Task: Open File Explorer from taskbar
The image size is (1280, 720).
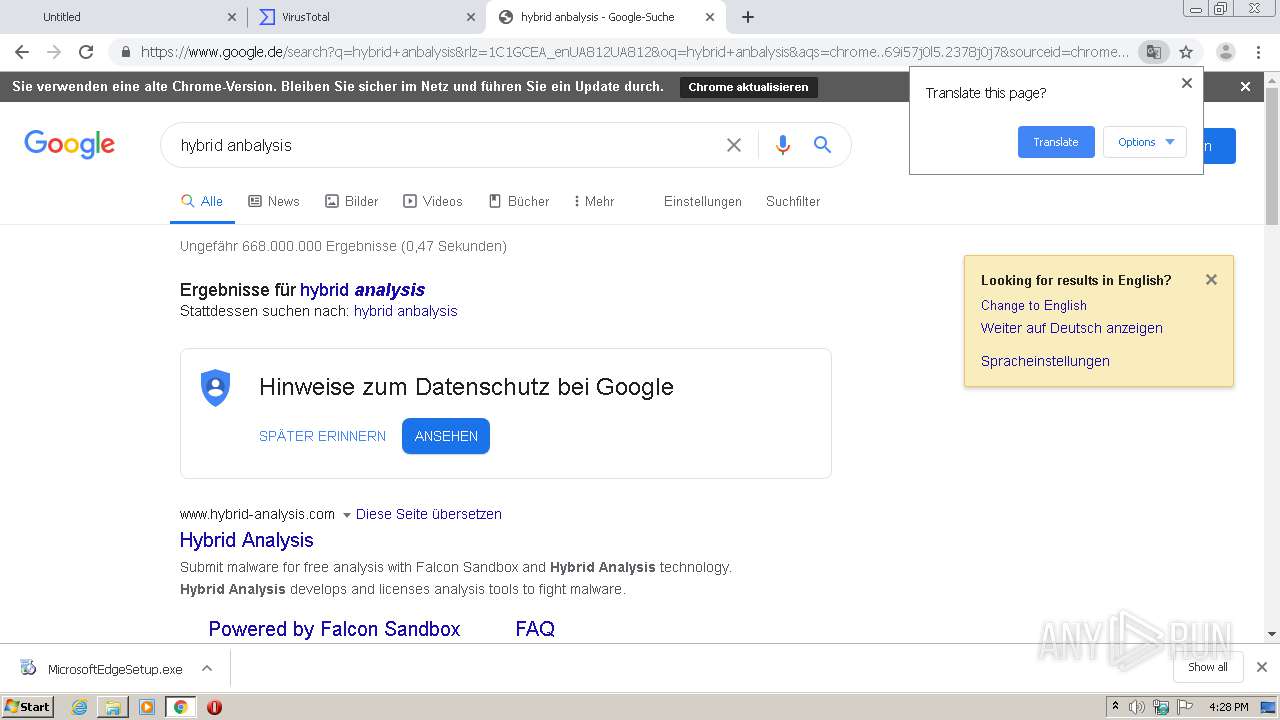Action: pyautogui.click(x=113, y=707)
